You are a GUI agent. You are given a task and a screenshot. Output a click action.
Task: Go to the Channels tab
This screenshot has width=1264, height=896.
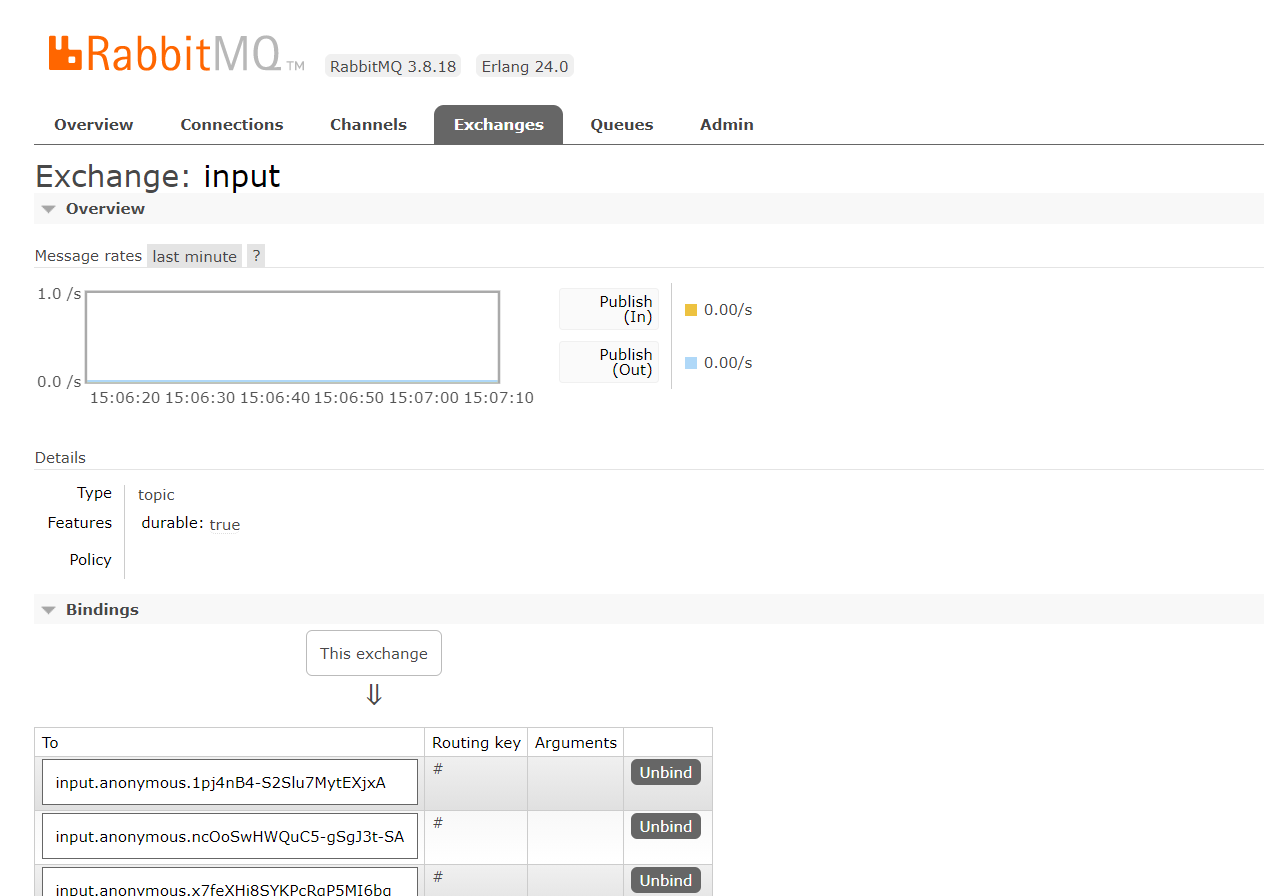(x=368, y=125)
